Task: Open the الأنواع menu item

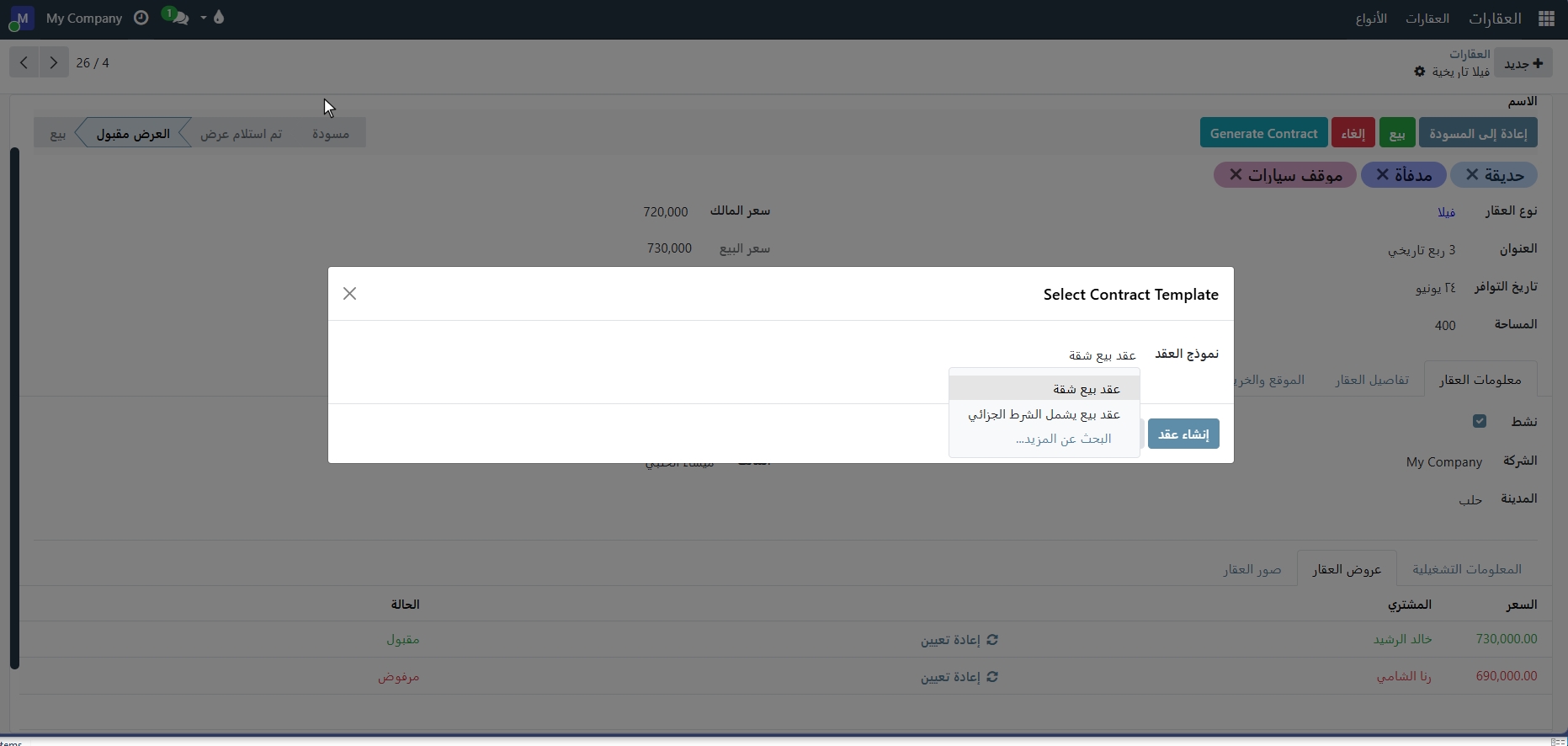Action: click(x=1371, y=19)
